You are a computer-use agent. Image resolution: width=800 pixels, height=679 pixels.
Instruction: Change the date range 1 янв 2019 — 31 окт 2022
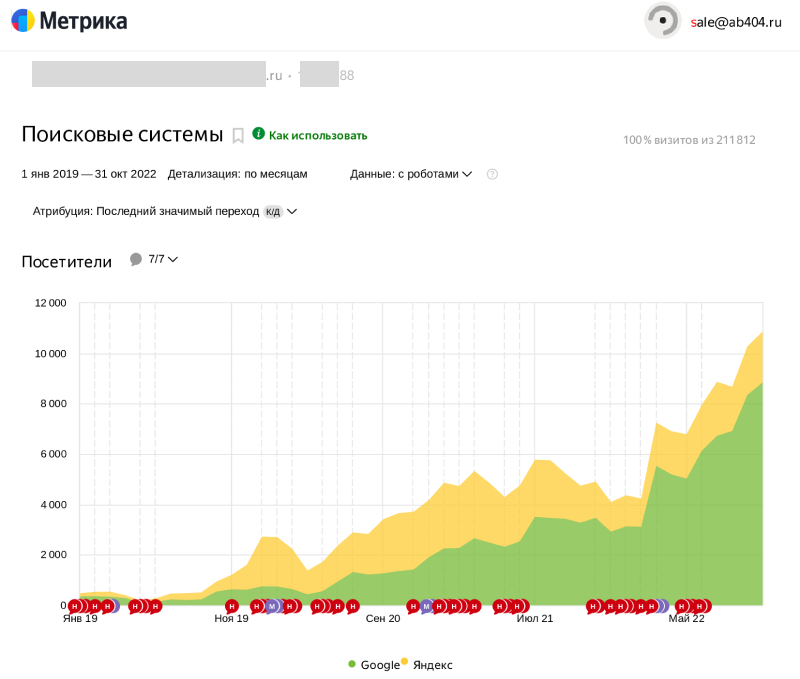click(x=89, y=174)
